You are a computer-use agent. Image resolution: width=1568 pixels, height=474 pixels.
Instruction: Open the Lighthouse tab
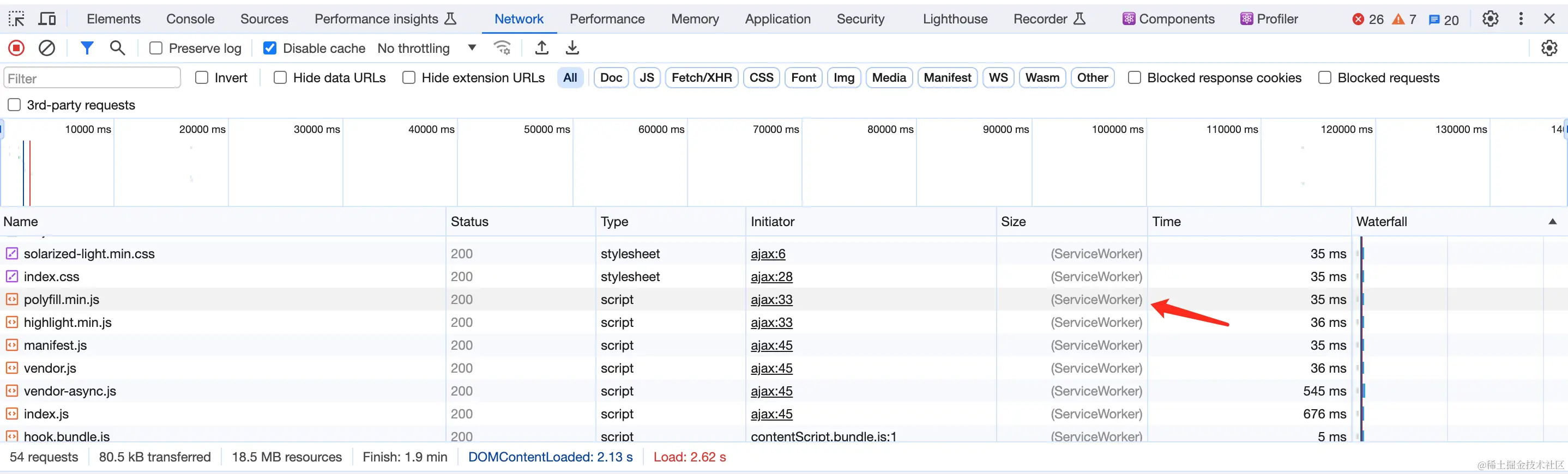pyautogui.click(x=955, y=19)
